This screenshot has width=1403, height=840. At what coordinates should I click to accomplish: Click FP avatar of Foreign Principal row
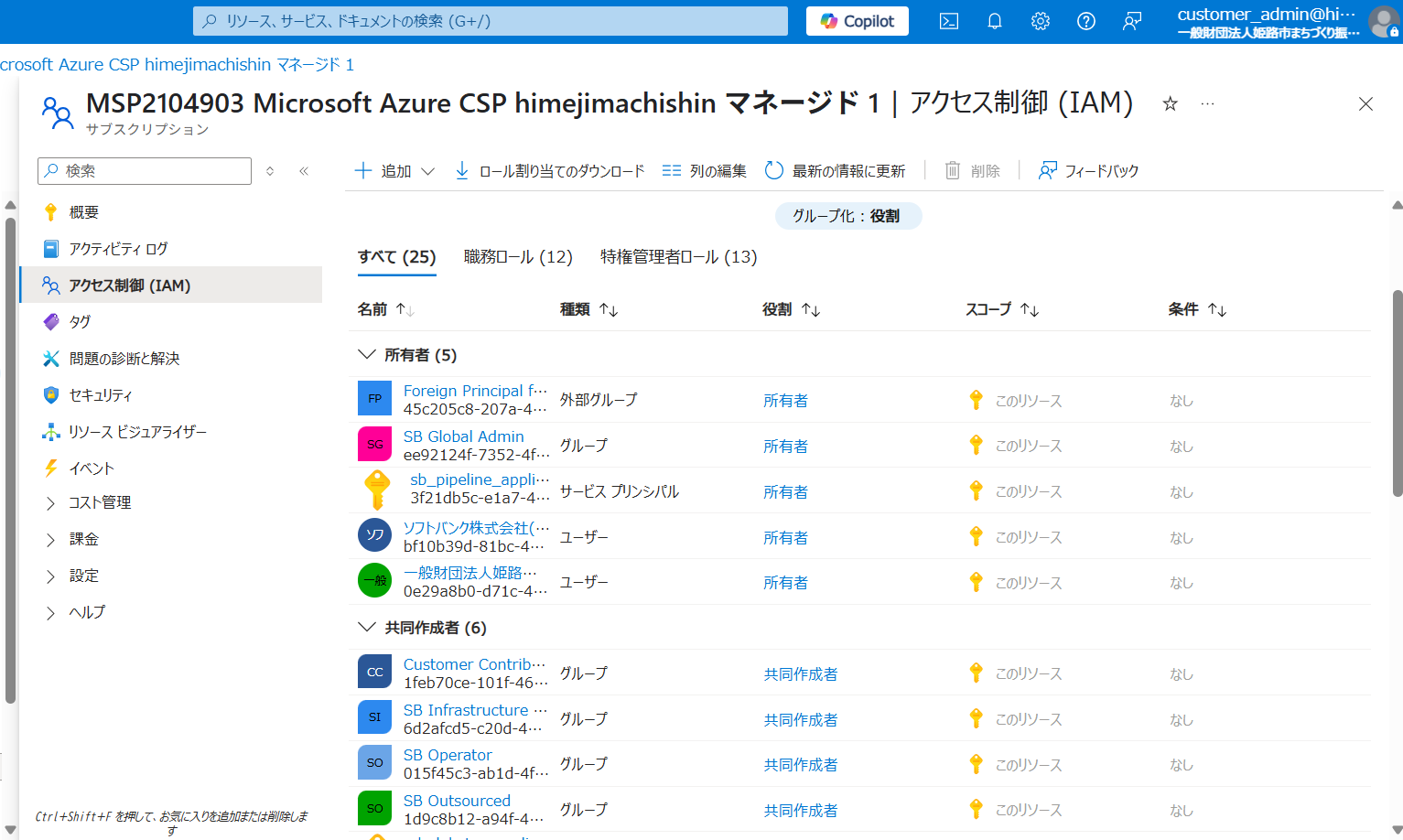[x=374, y=399]
